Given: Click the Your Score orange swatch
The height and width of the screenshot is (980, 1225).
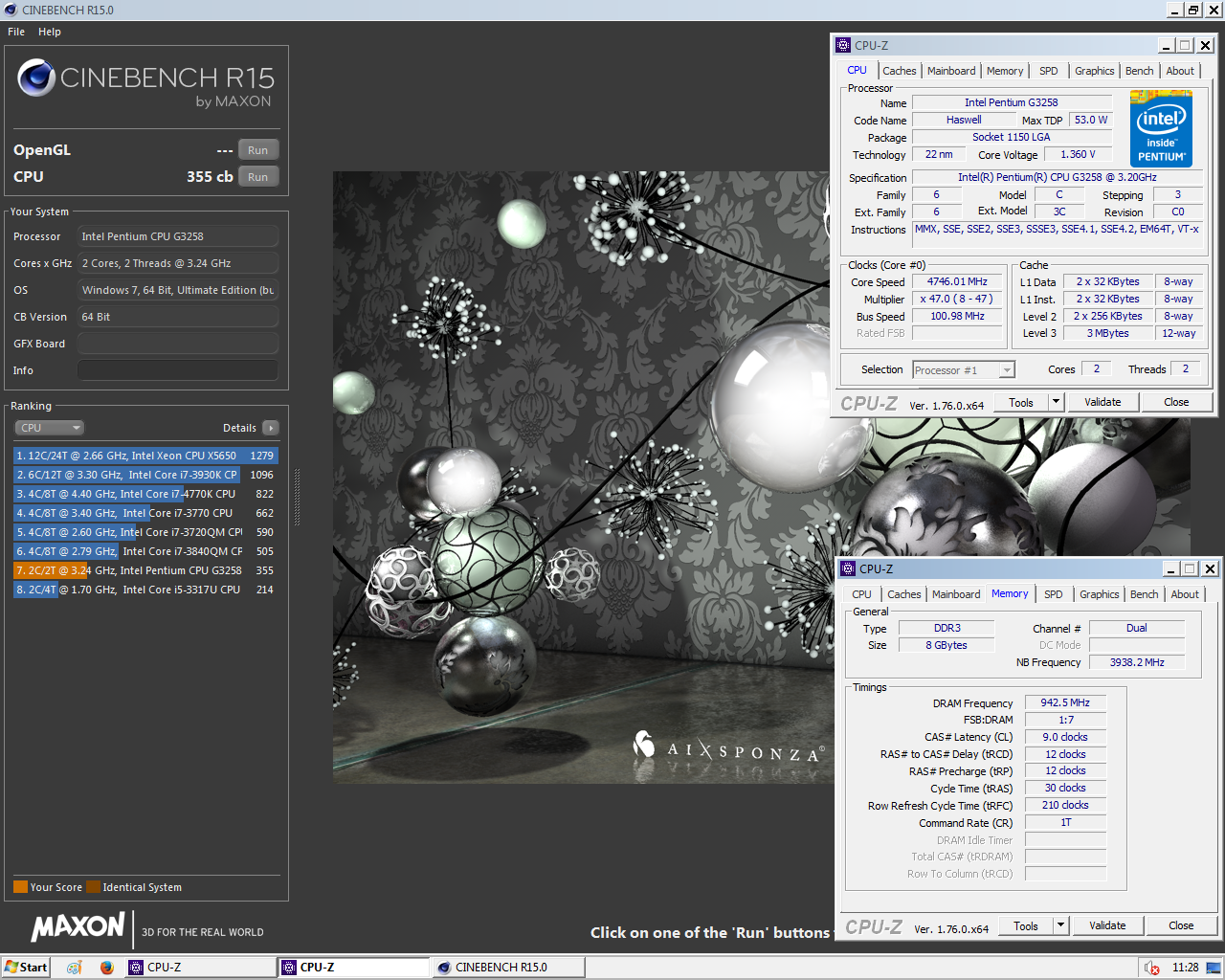Looking at the screenshot, I should tap(20, 887).
